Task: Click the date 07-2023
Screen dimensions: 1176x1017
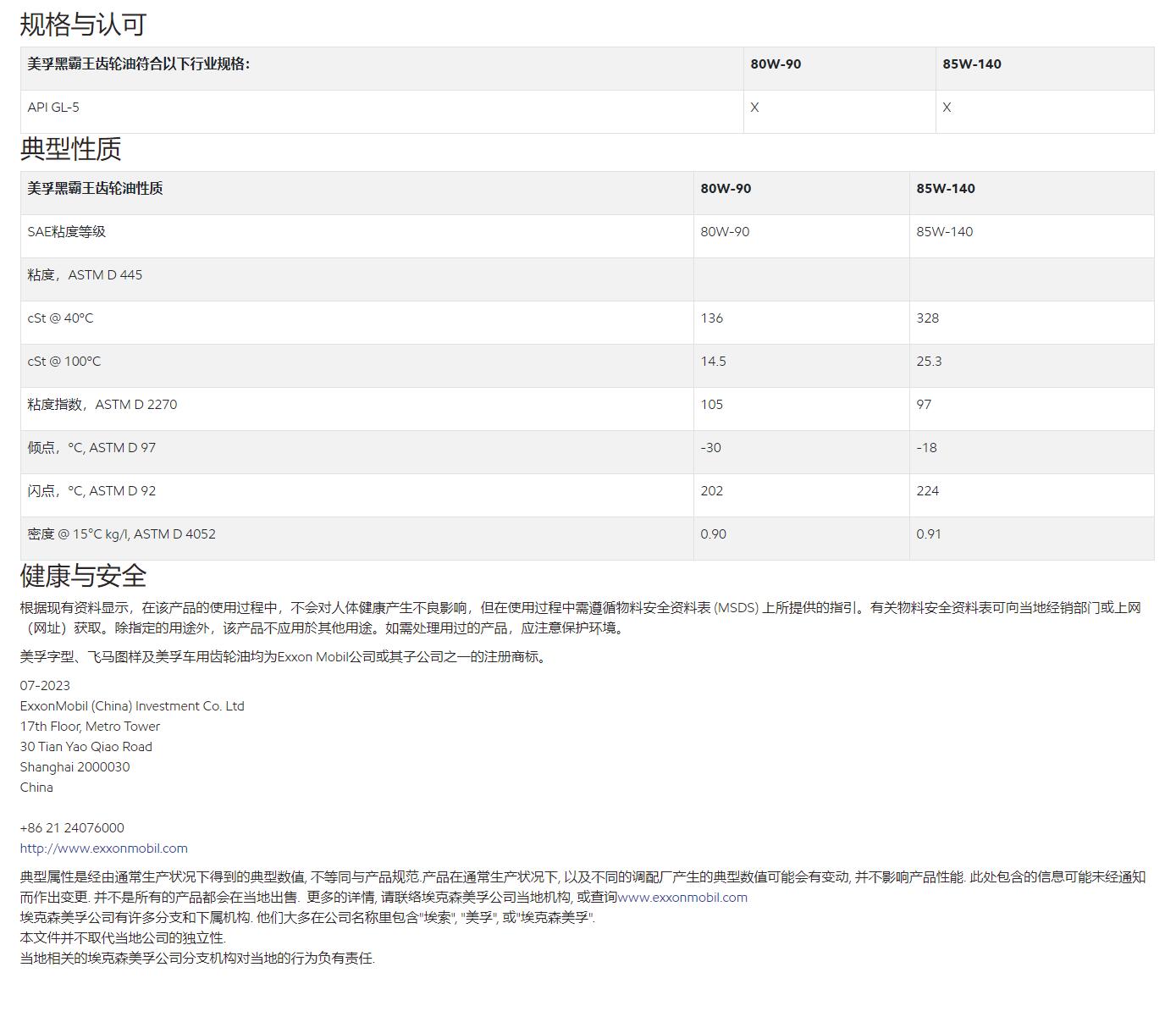Action: tap(45, 686)
